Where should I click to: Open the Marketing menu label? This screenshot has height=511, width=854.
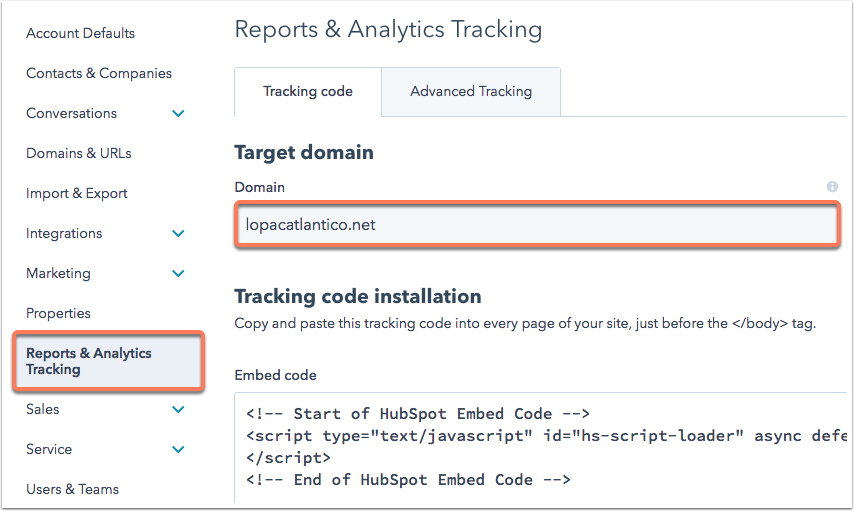(x=58, y=273)
